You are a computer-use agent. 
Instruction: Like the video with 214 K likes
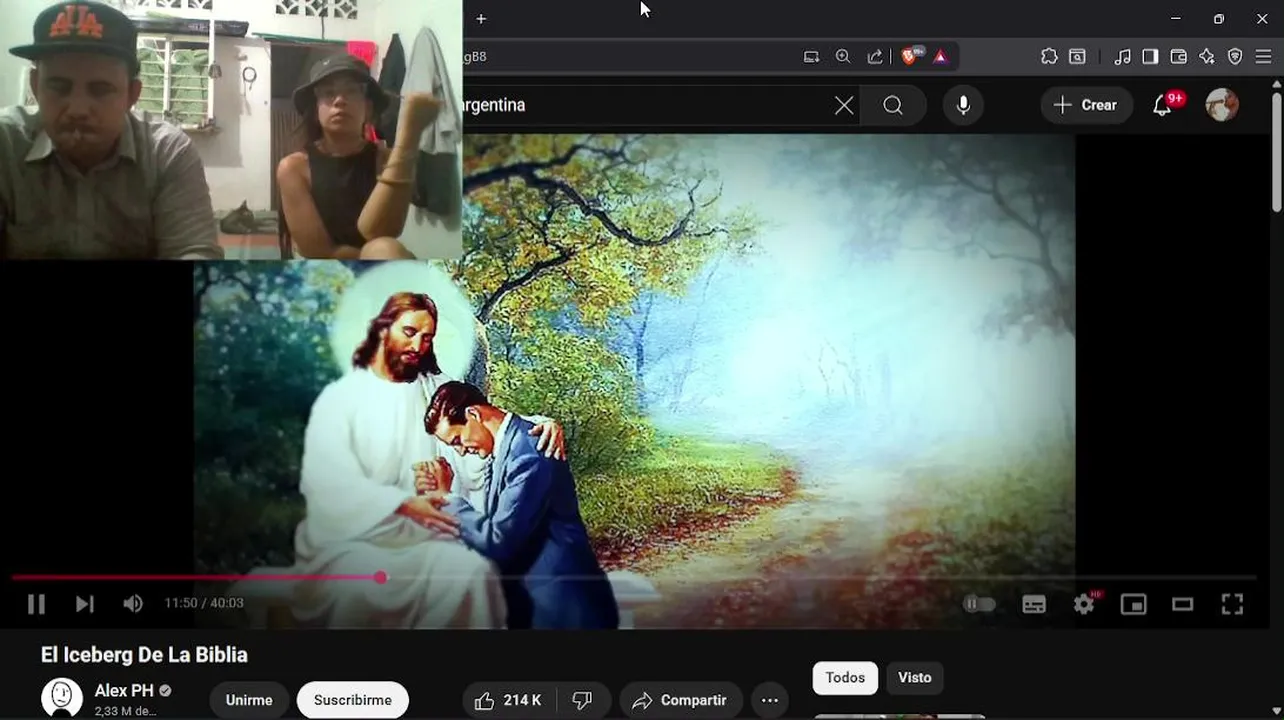coord(508,700)
